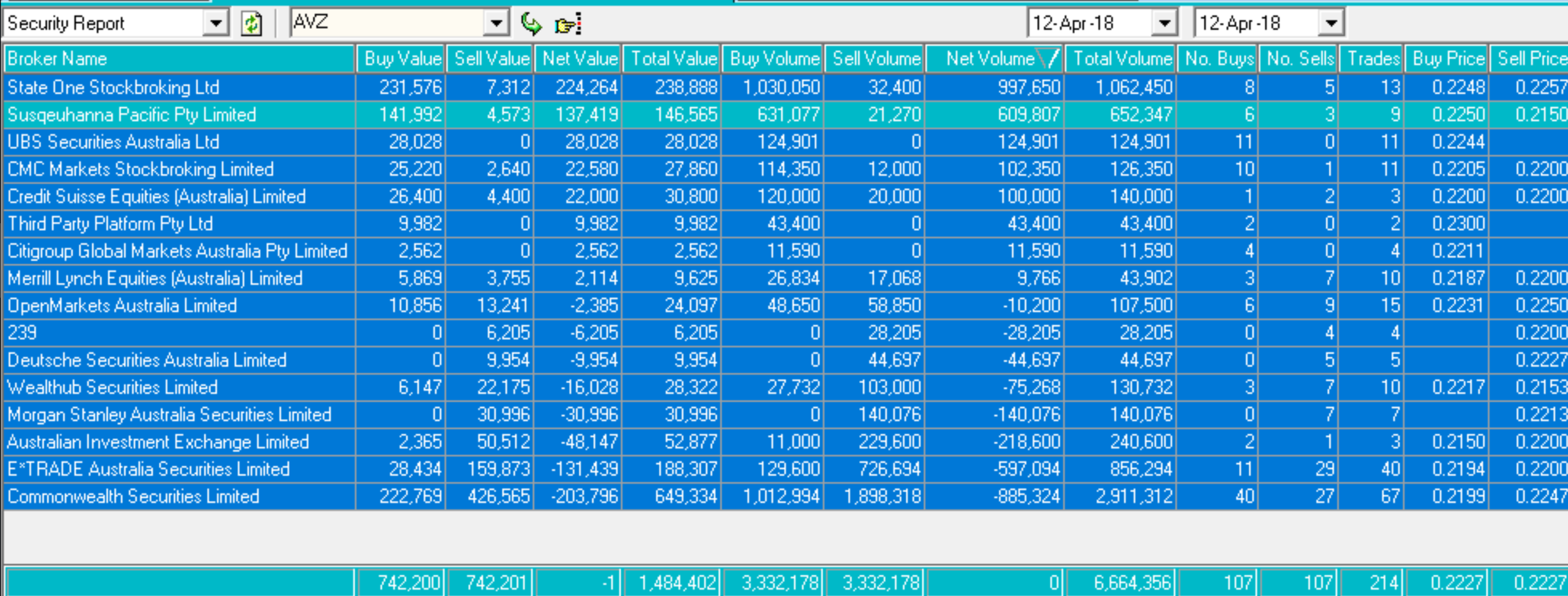Viewport: 1568px width, 596px height.
Task: Click the green arrow go icon beside AVZ
Action: (531, 24)
